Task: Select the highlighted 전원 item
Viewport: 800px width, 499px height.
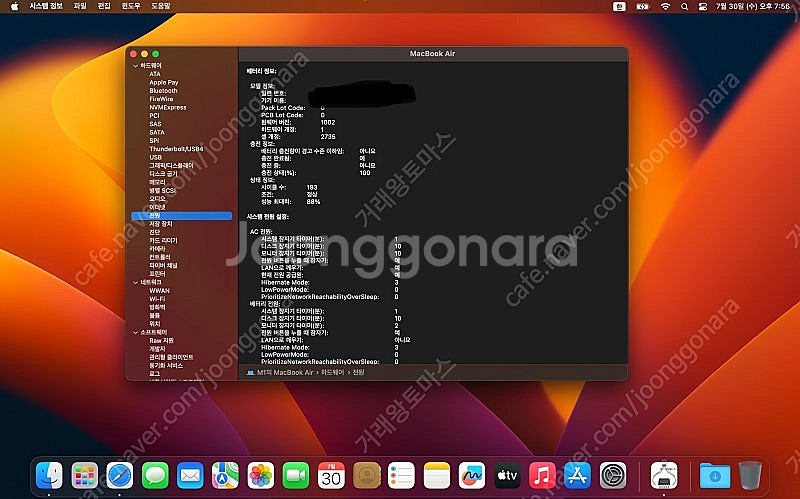Action: [182, 216]
